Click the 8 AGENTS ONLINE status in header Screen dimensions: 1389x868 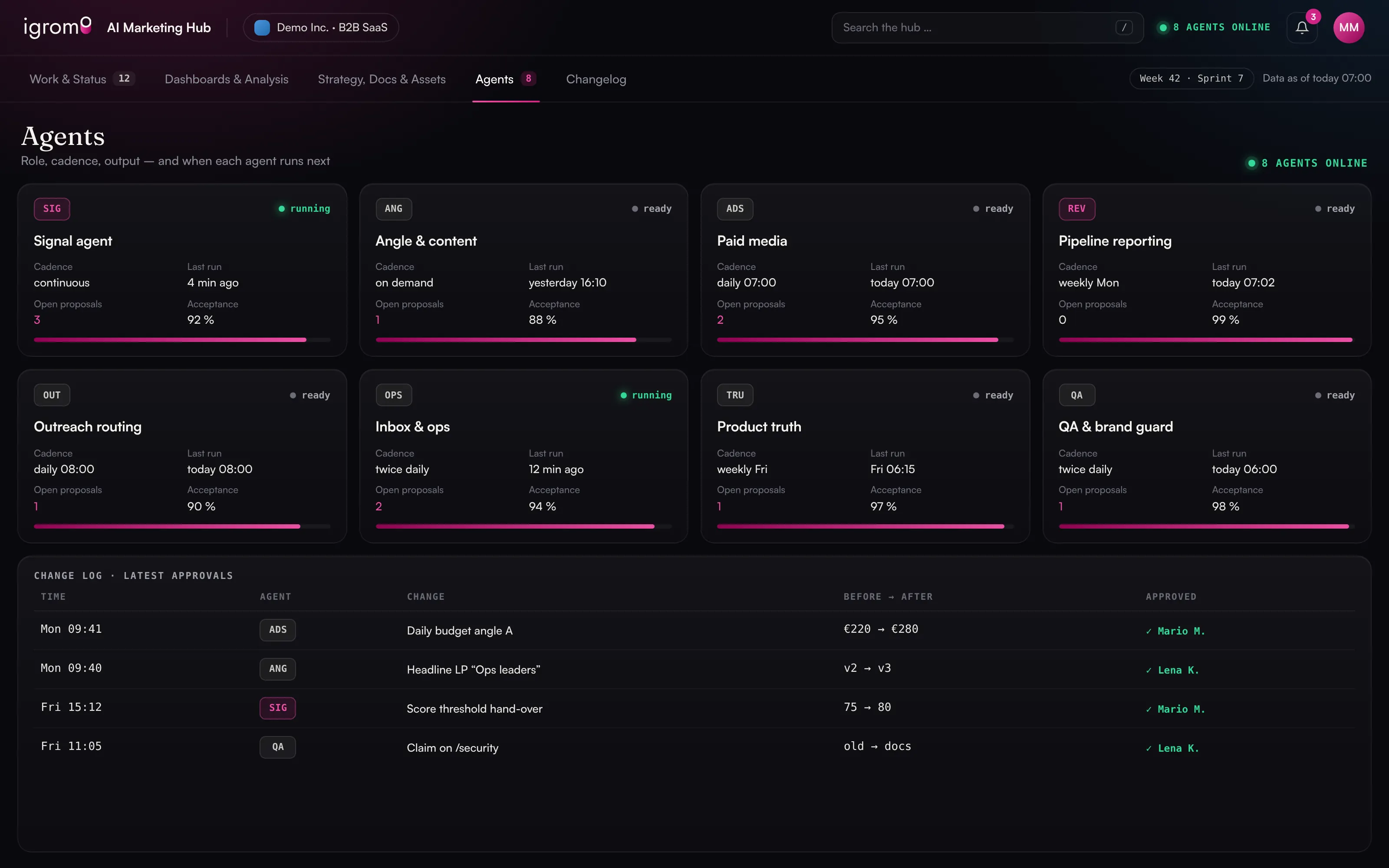(1215, 27)
